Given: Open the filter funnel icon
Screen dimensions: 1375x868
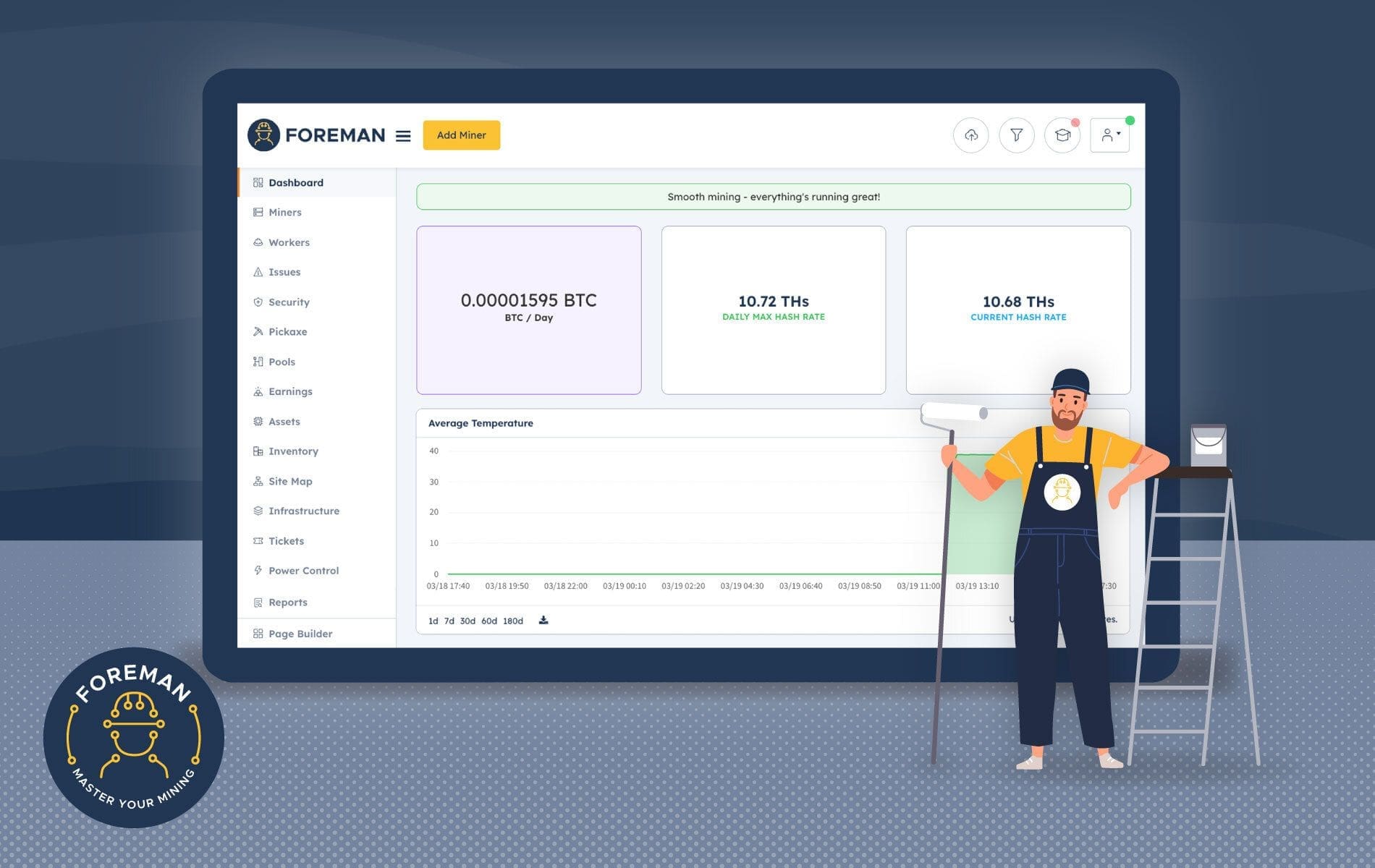Looking at the screenshot, I should (1016, 135).
